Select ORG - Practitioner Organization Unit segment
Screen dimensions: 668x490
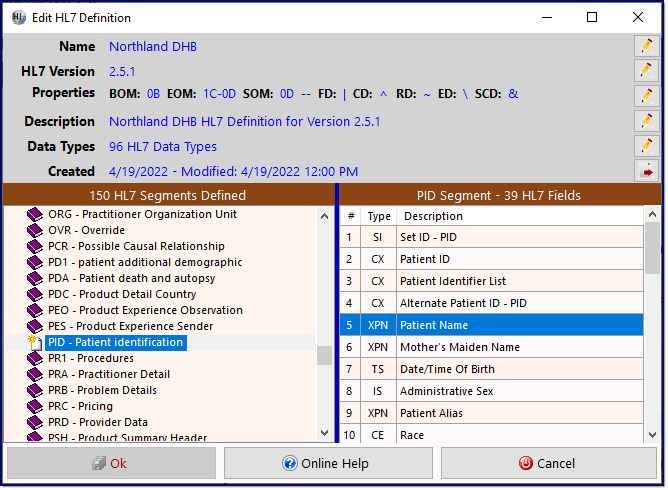click(x=142, y=214)
